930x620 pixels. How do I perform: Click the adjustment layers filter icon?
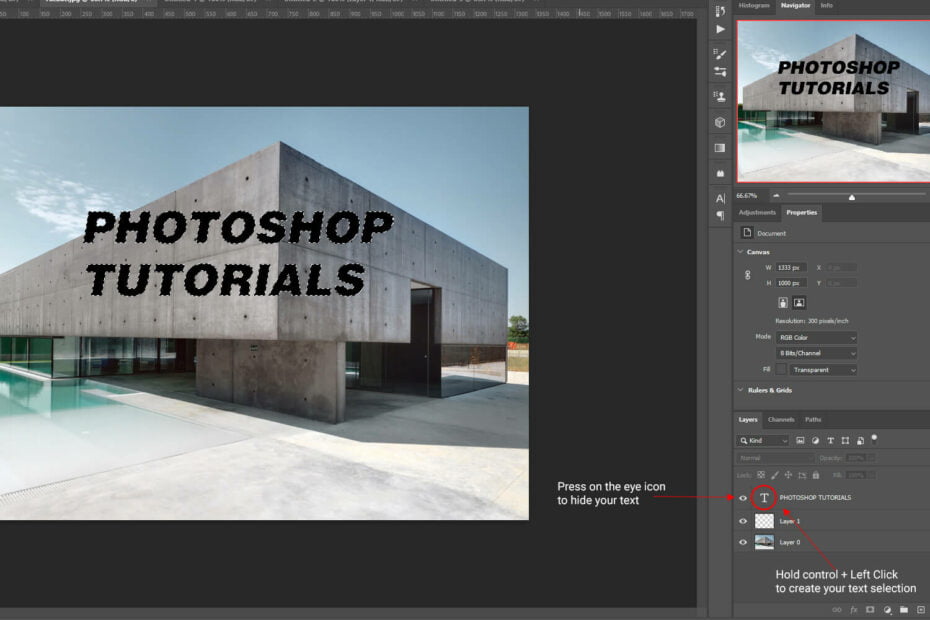(x=817, y=441)
